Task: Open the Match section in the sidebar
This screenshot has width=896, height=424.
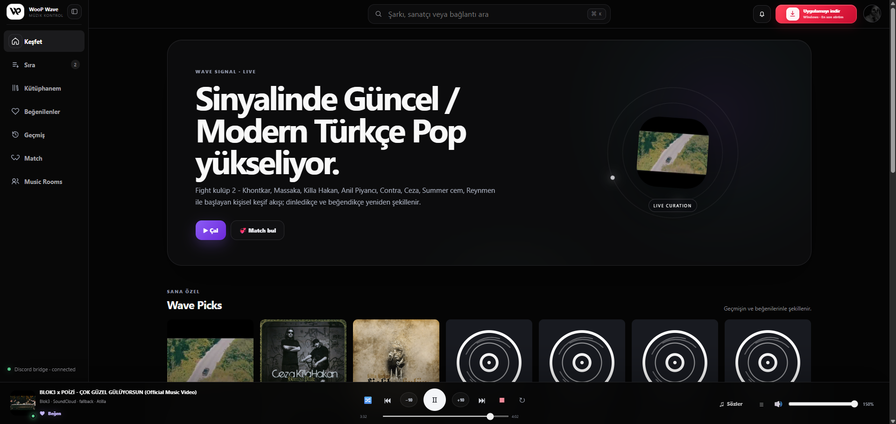Action: click(x=44, y=158)
